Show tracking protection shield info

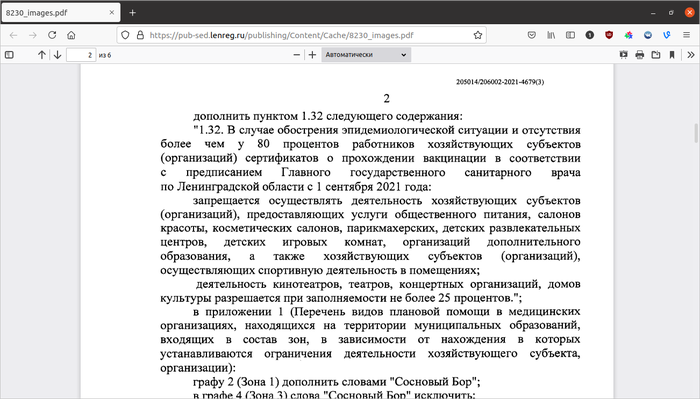(125, 35)
